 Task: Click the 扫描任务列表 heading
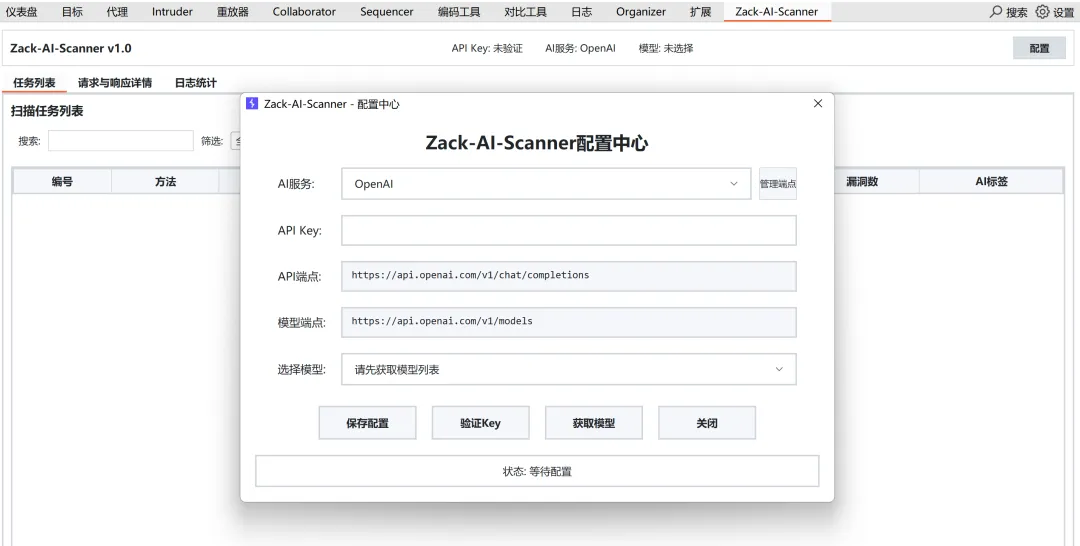point(47,111)
